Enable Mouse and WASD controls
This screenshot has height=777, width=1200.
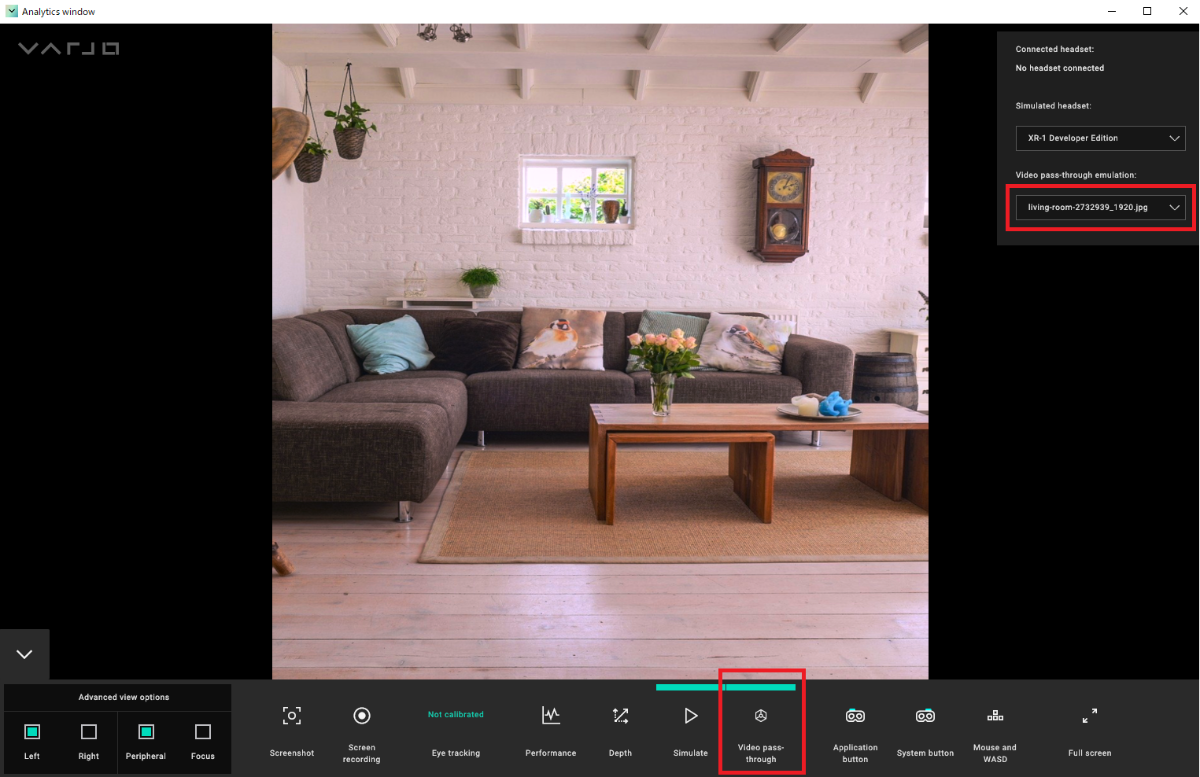click(x=995, y=715)
